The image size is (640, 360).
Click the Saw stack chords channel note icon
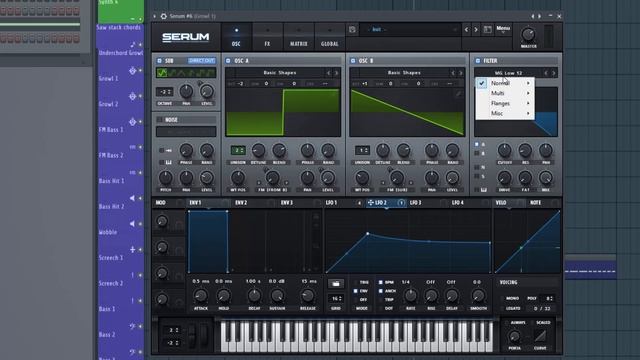[133, 44]
